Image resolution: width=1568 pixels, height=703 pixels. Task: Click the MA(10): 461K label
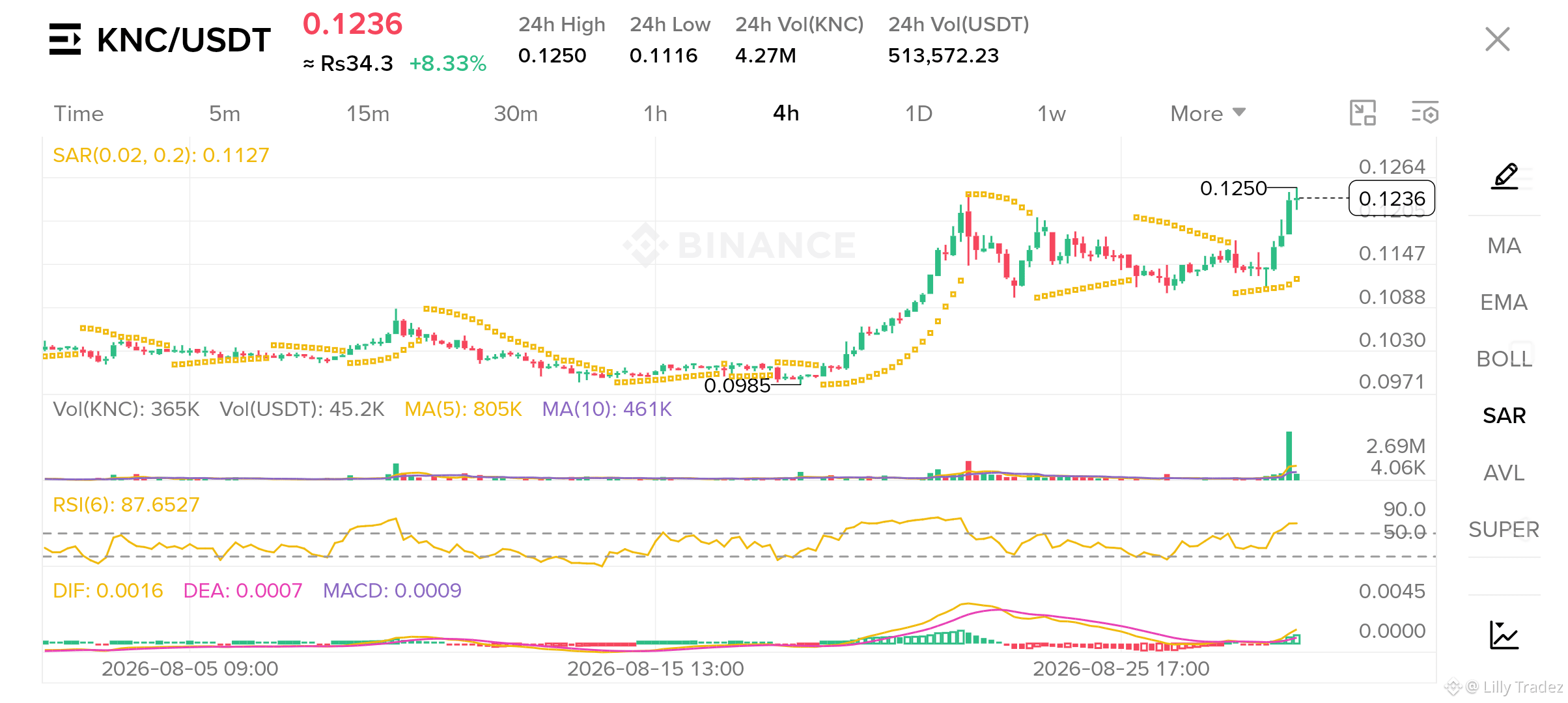[x=607, y=409]
